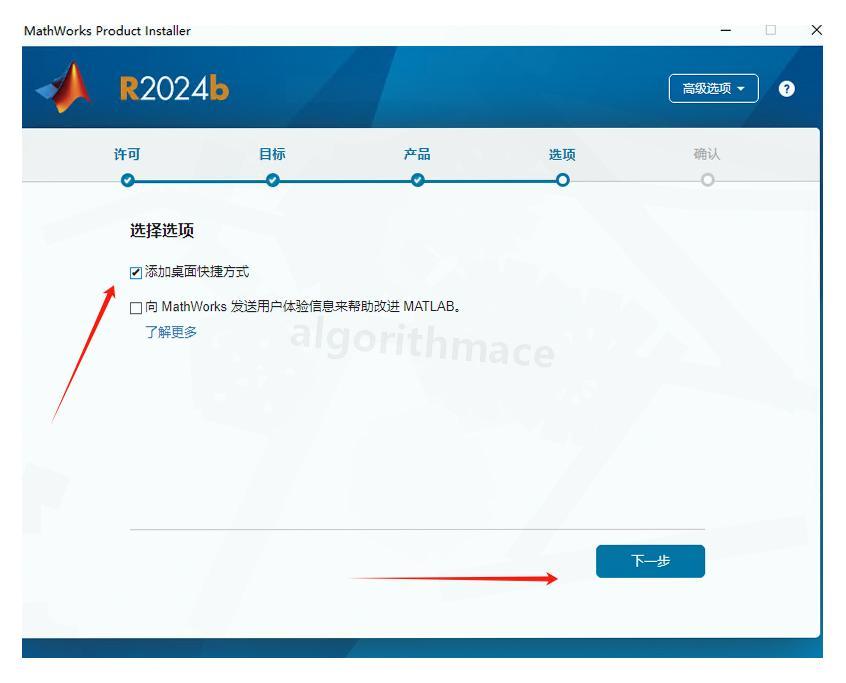Click the 下一步 button
The image size is (846, 683).
point(650,561)
